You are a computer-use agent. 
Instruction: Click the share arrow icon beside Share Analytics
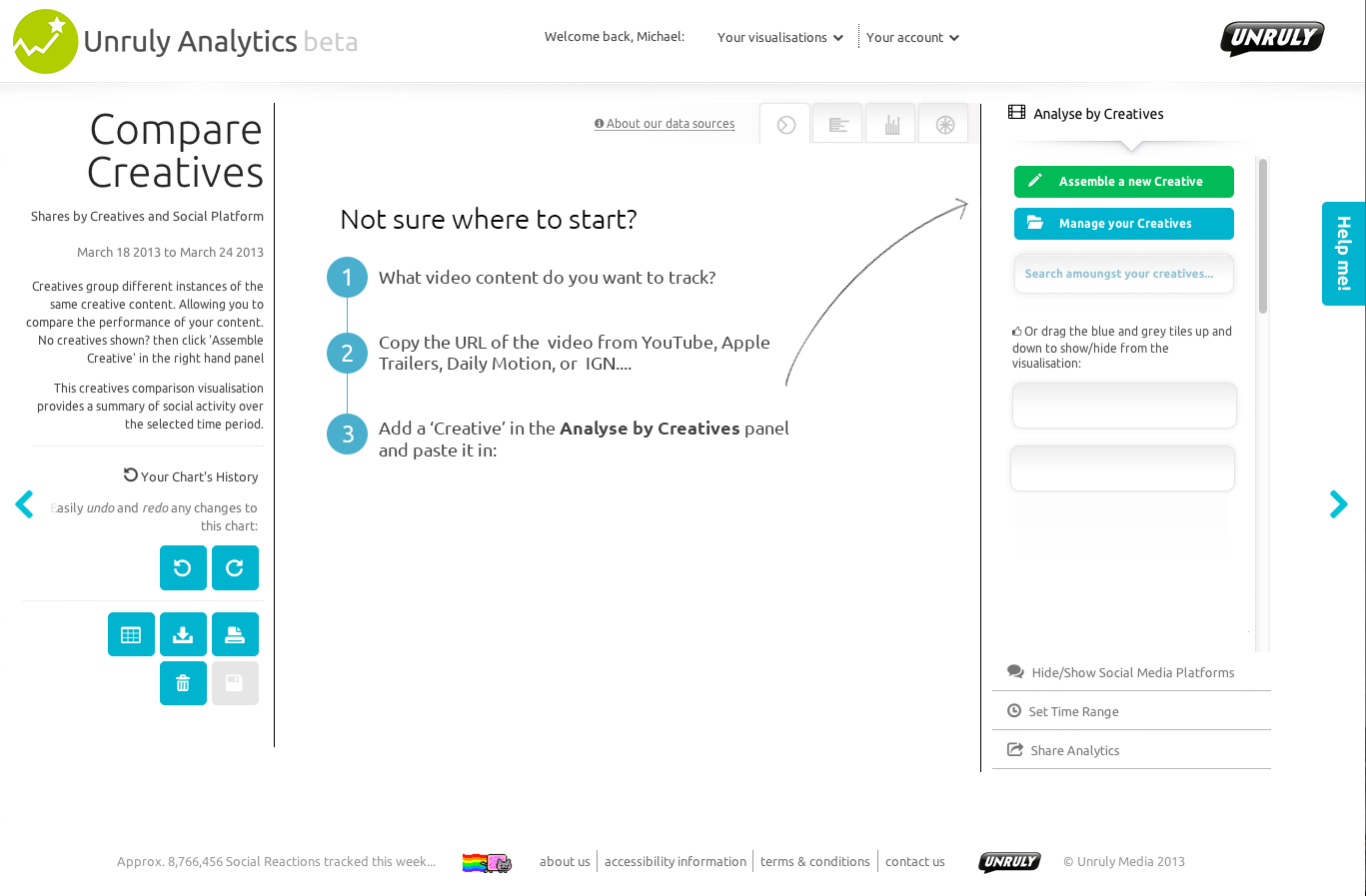tap(1015, 749)
